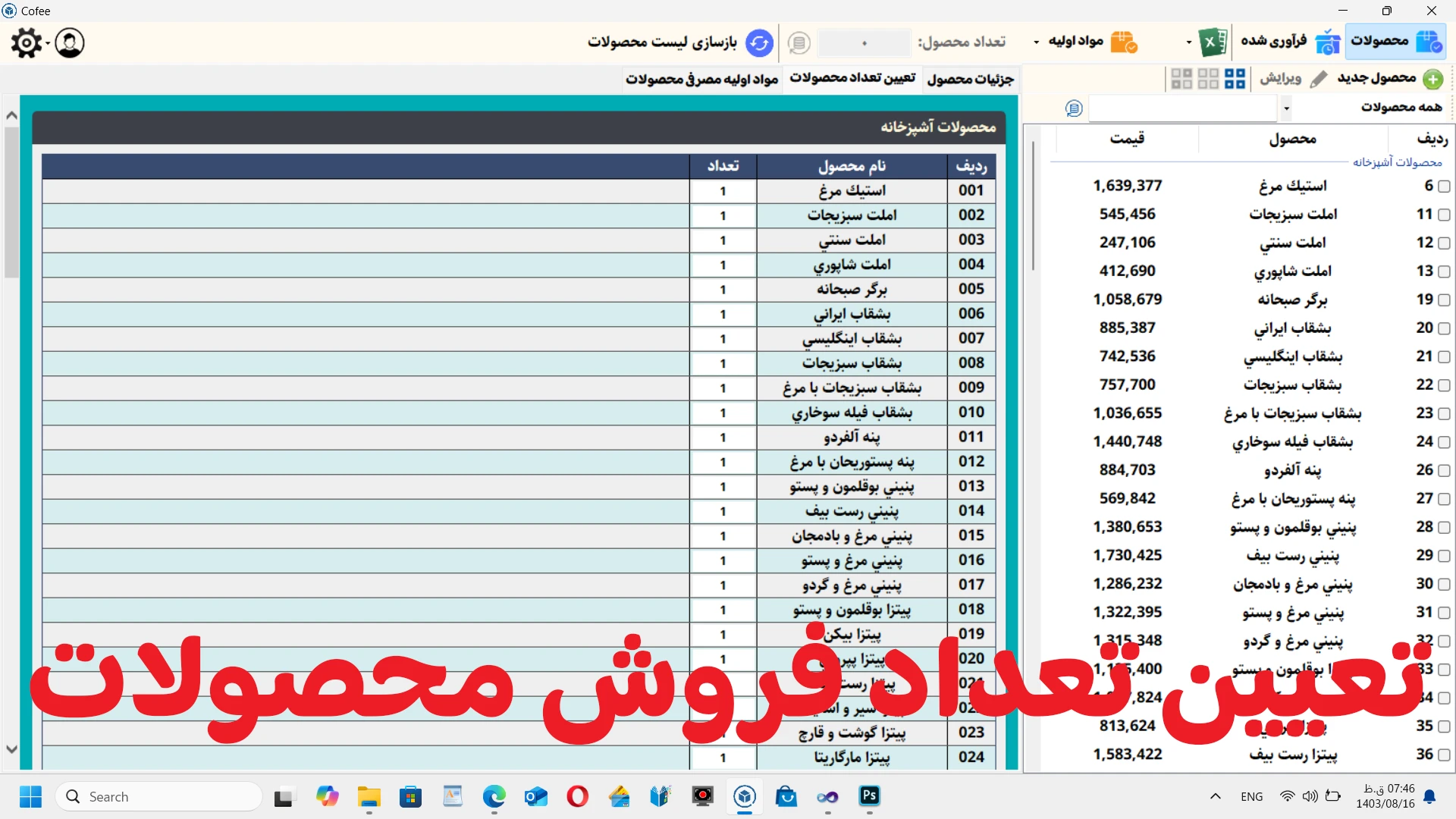The height and width of the screenshot is (819, 1456).
Task: Open Opera browser from the taskbar
Action: [x=578, y=796]
